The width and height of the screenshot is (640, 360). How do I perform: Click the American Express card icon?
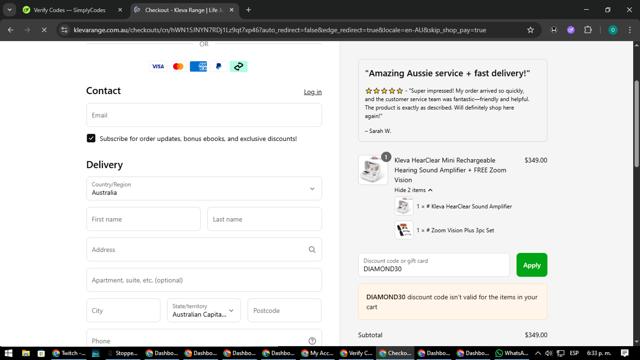tap(198, 66)
